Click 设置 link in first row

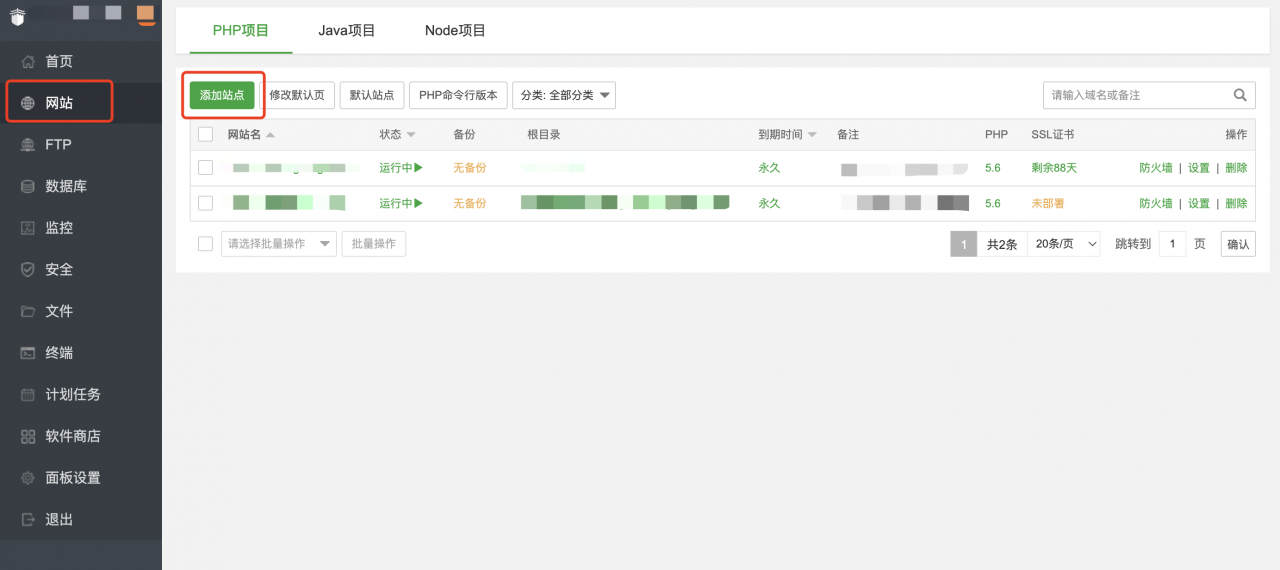click(1199, 168)
